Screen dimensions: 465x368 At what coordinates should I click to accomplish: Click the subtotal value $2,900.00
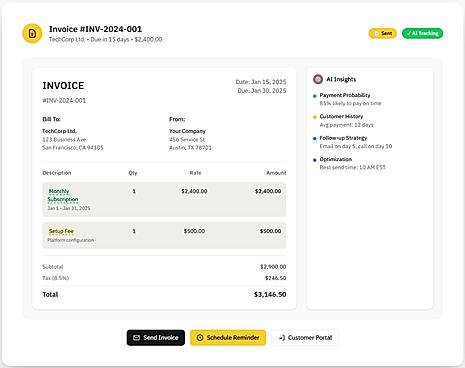pos(273,267)
